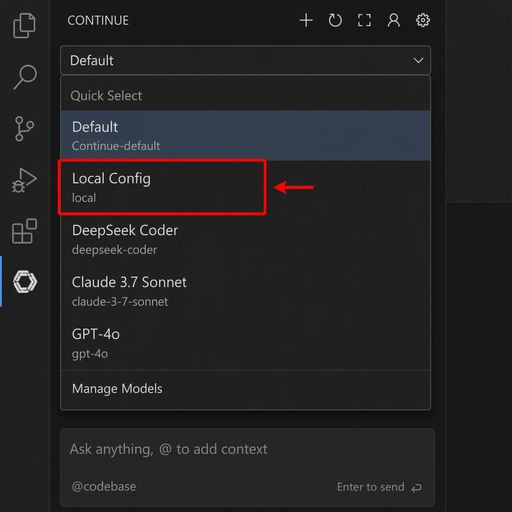Start a new session with plus icon
The image size is (512, 512).
pyautogui.click(x=306, y=20)
